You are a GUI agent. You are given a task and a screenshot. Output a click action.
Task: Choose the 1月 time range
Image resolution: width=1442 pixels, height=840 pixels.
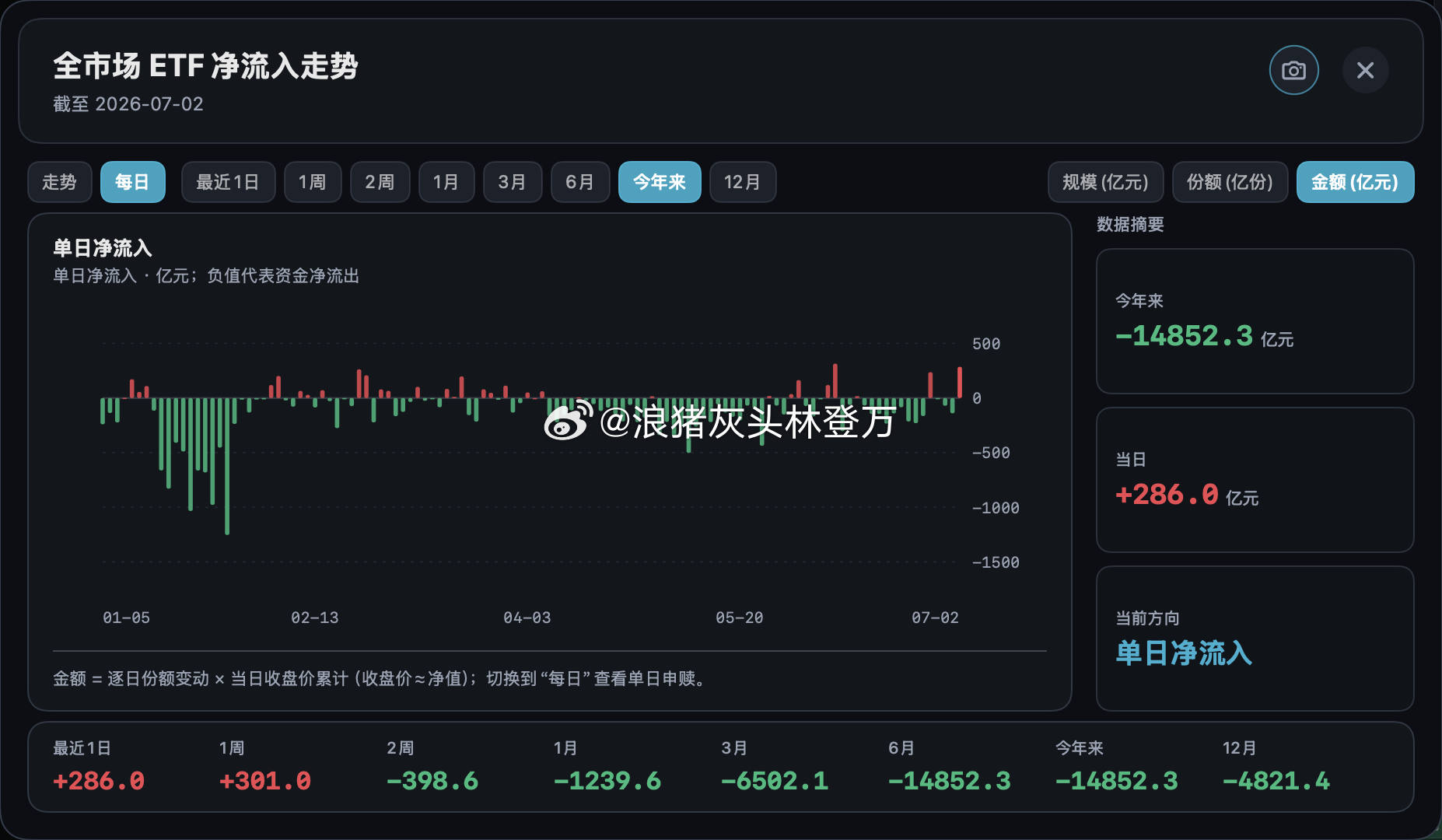[446, 182]
